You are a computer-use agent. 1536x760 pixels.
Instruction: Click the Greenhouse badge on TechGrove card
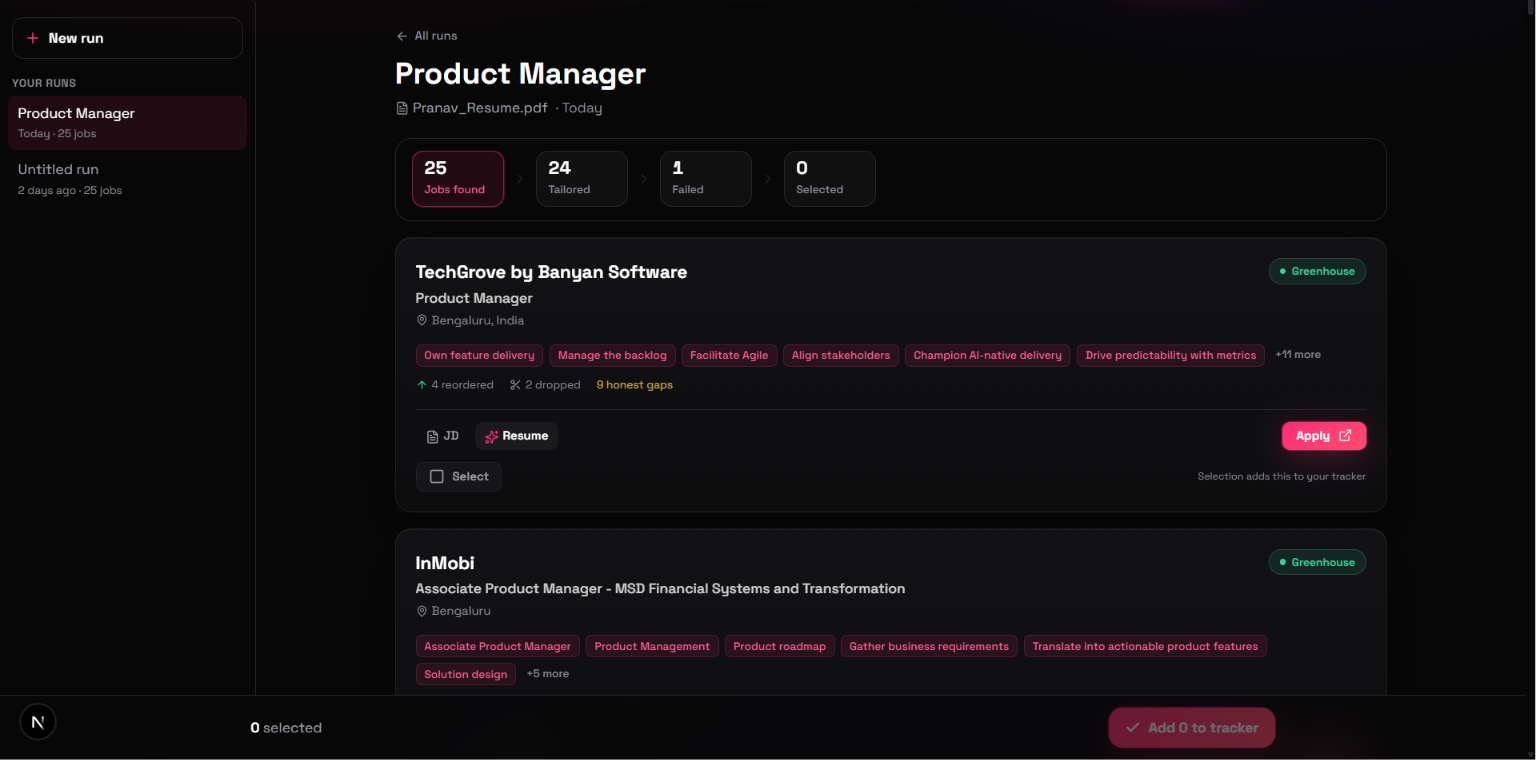1317,271
